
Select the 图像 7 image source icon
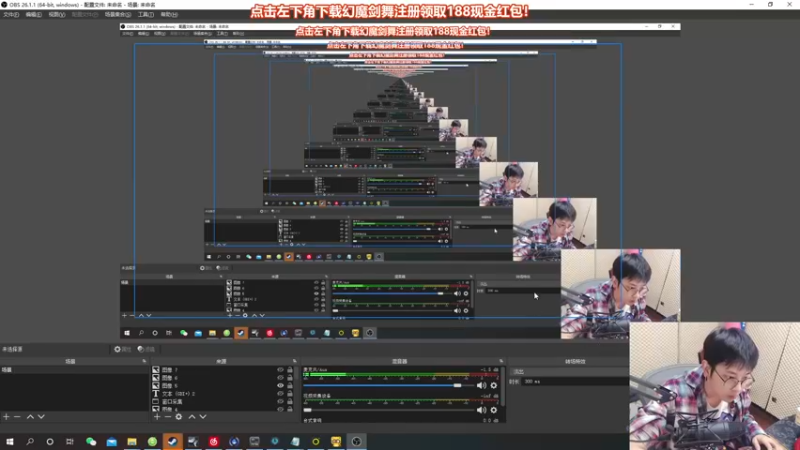point(156,369)
